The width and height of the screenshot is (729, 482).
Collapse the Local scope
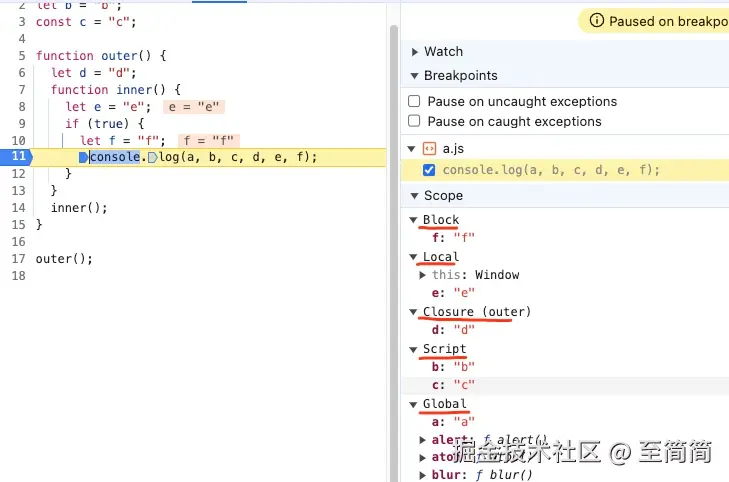[x=413, y=257]
